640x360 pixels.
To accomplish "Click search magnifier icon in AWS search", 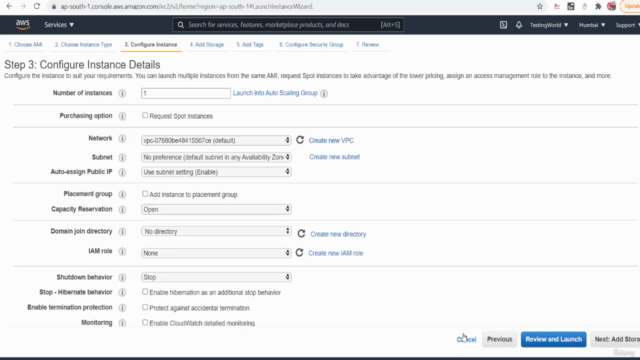I will tap(180, 25).
